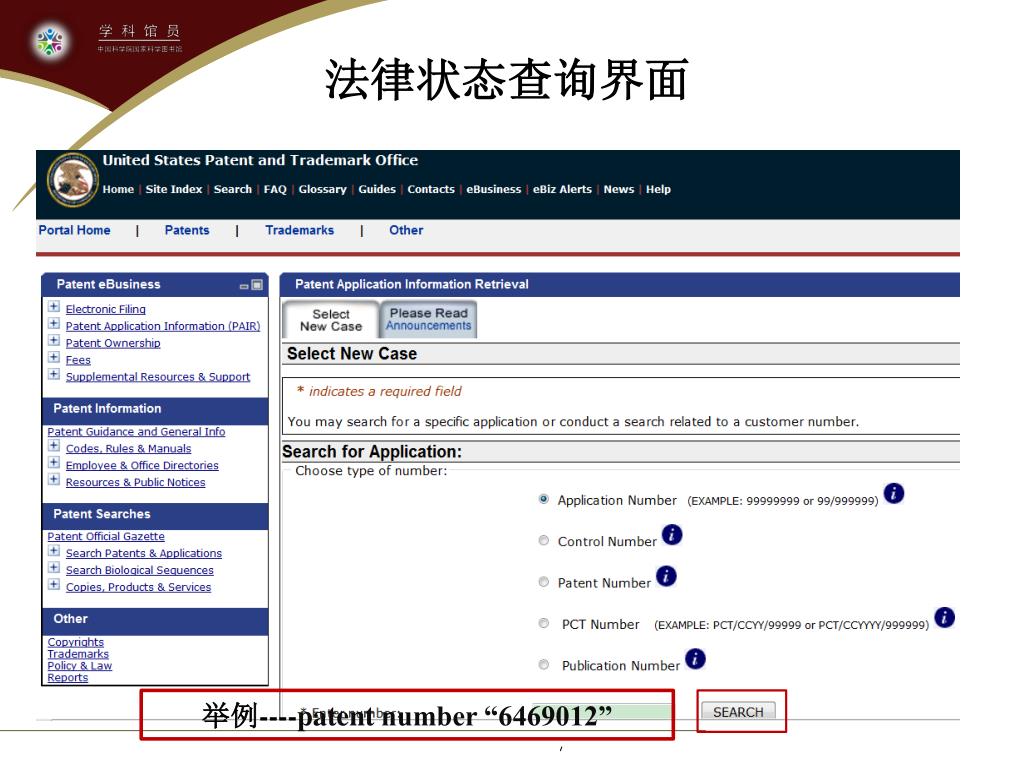Open Patent Official Gazette link
1024x768 pixels.
106,536
